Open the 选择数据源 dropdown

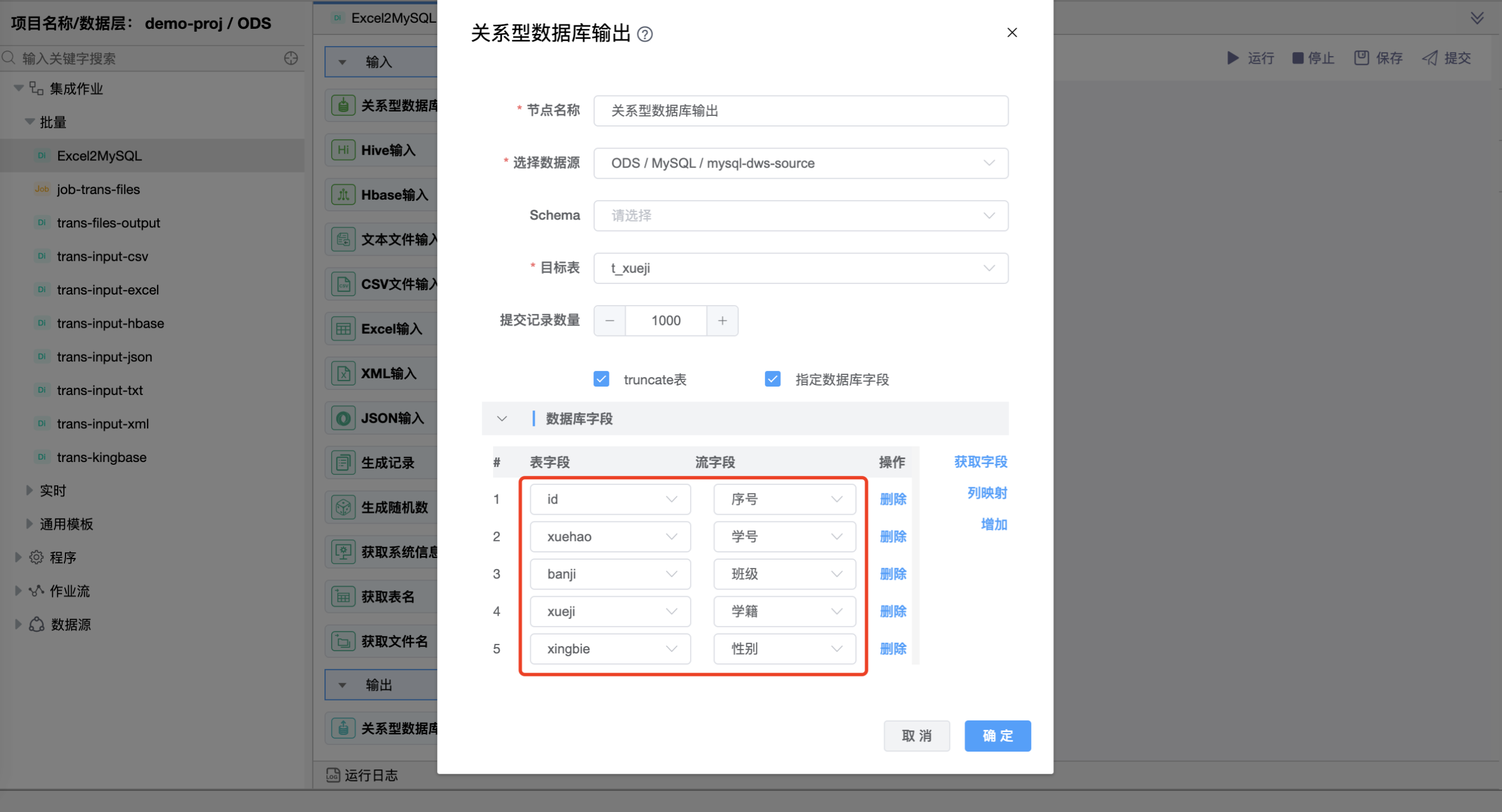point(800,163)
